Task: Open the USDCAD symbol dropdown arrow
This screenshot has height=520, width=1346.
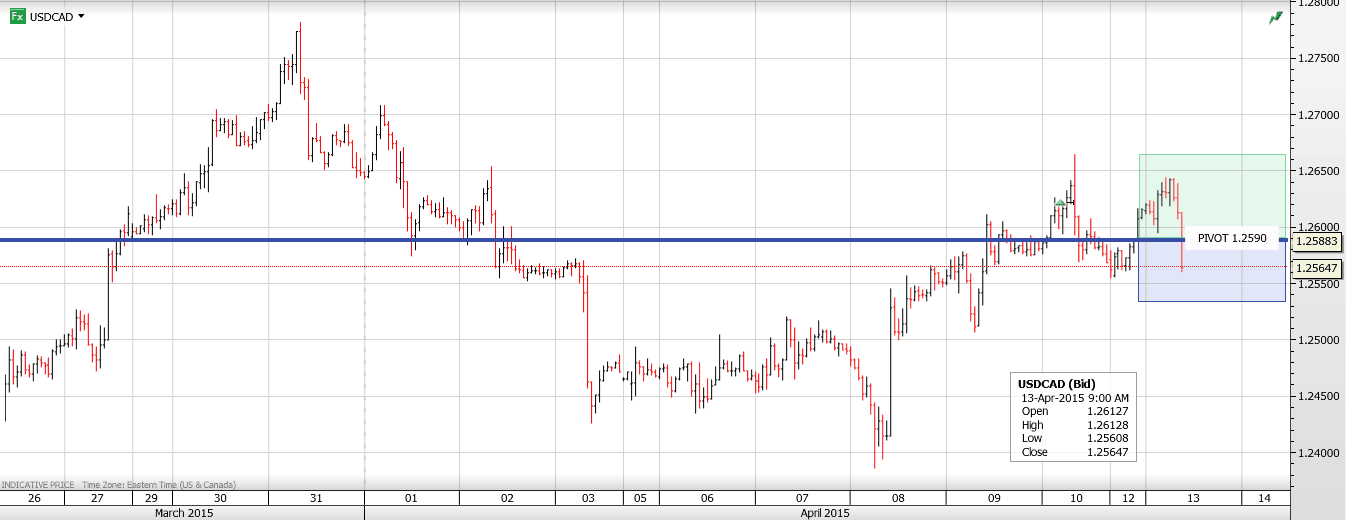Action: pos(81,17)
